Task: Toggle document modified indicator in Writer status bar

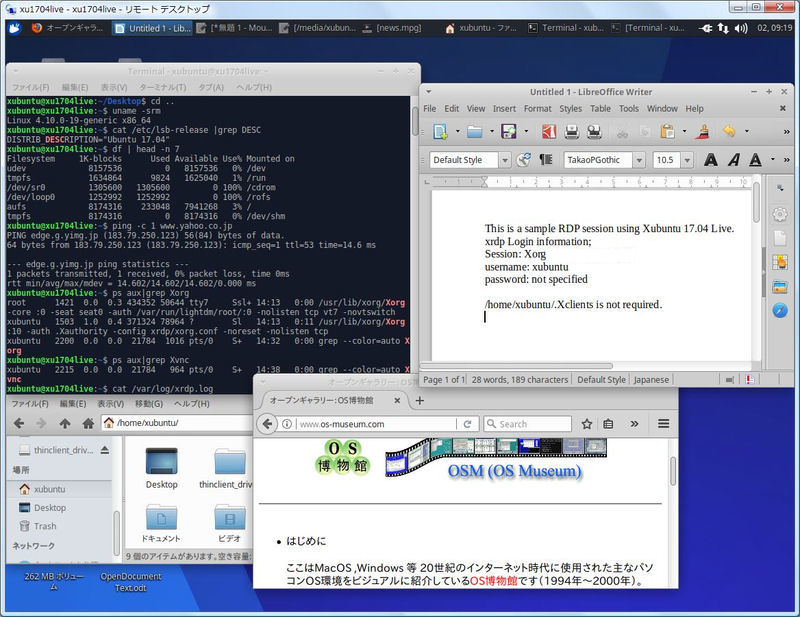Action: click(750, 380)
